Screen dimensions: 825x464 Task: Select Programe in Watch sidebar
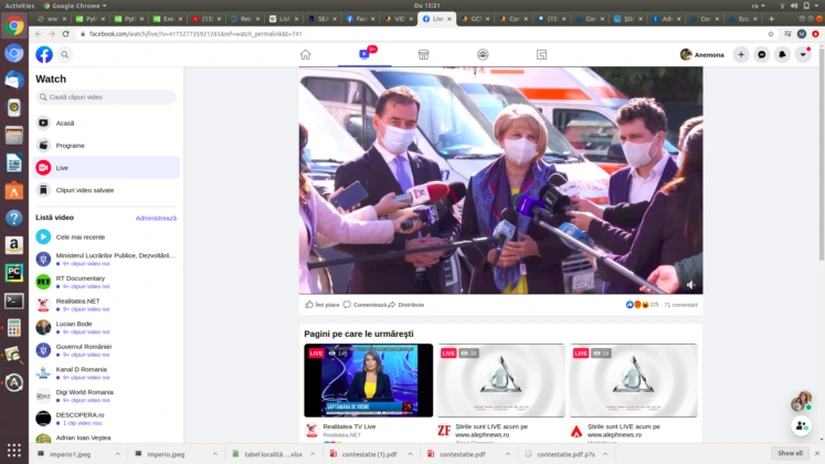[70, 146]
